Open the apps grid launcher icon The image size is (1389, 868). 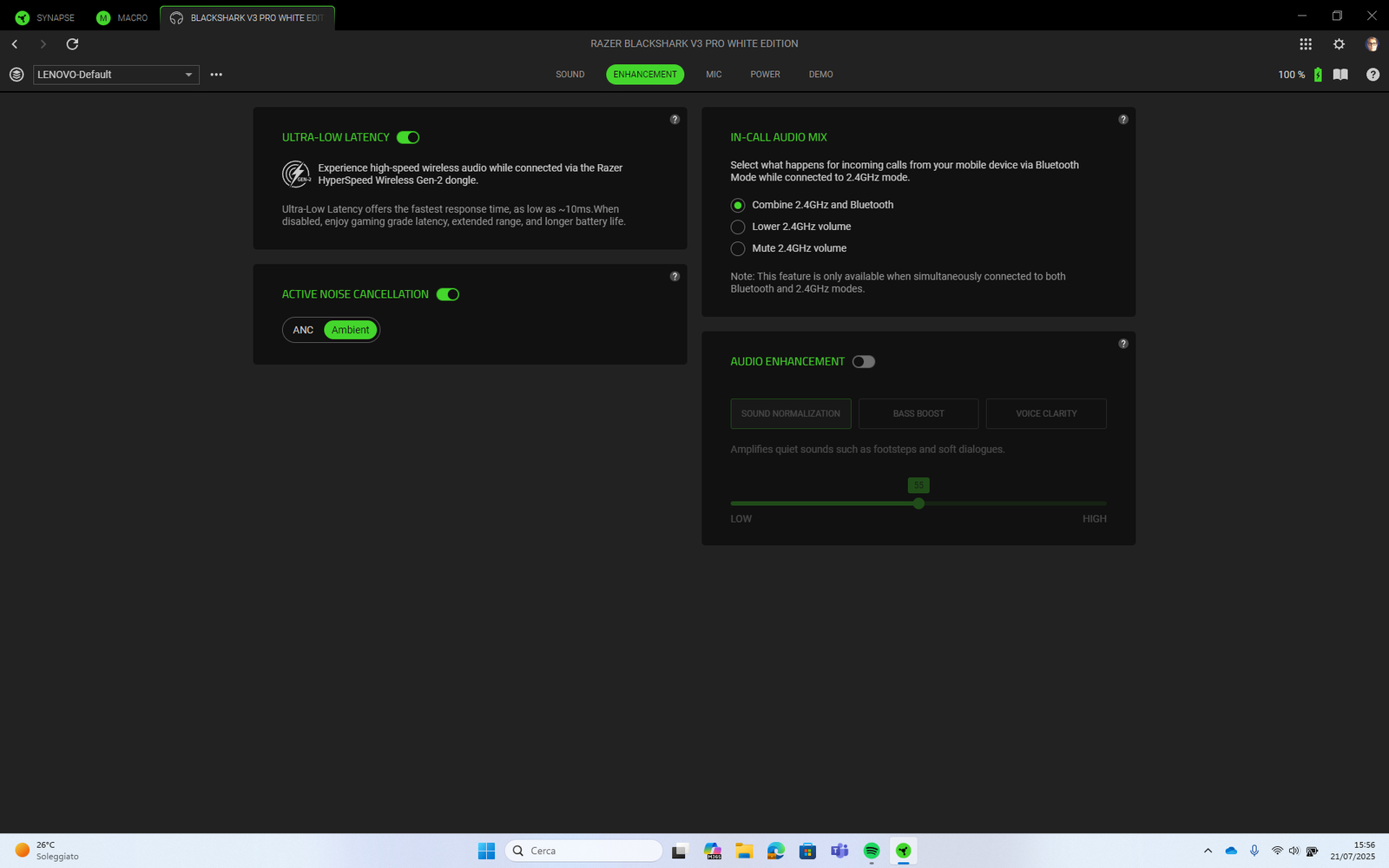coord(1305,43)
